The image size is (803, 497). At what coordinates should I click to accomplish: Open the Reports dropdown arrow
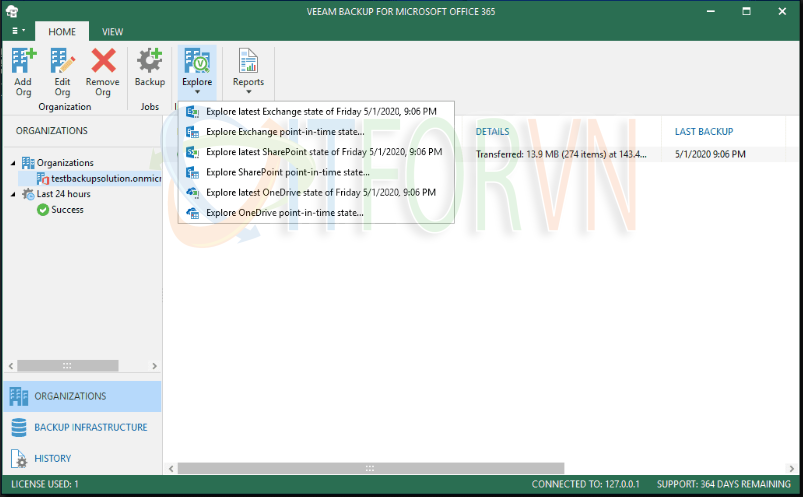(x=248, y=92)
